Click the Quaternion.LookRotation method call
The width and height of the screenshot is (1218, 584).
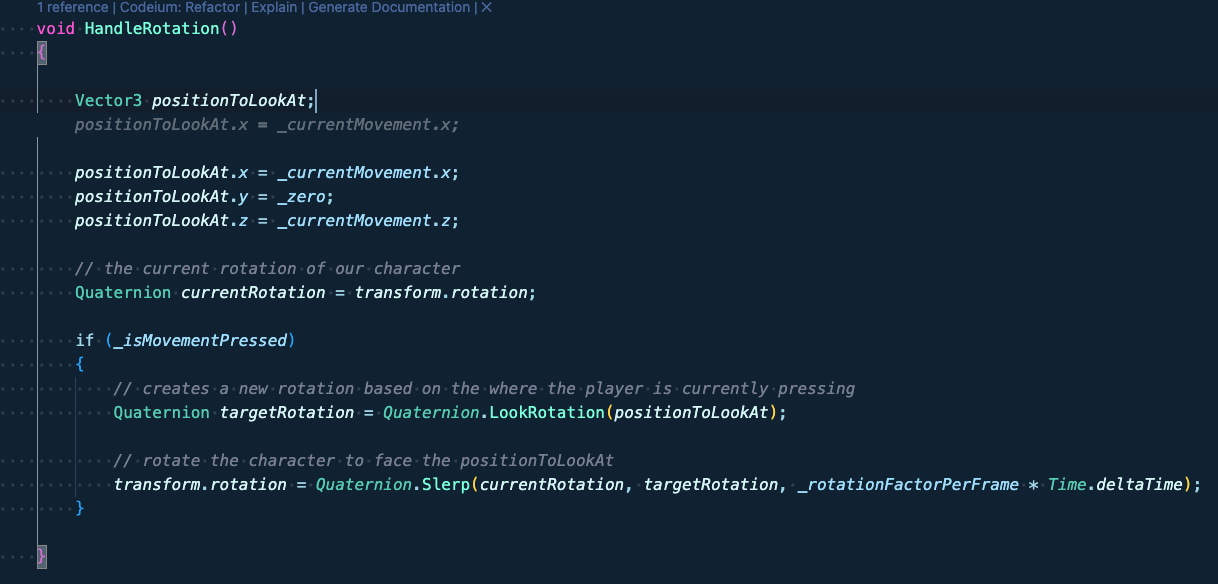pos(496,412)
